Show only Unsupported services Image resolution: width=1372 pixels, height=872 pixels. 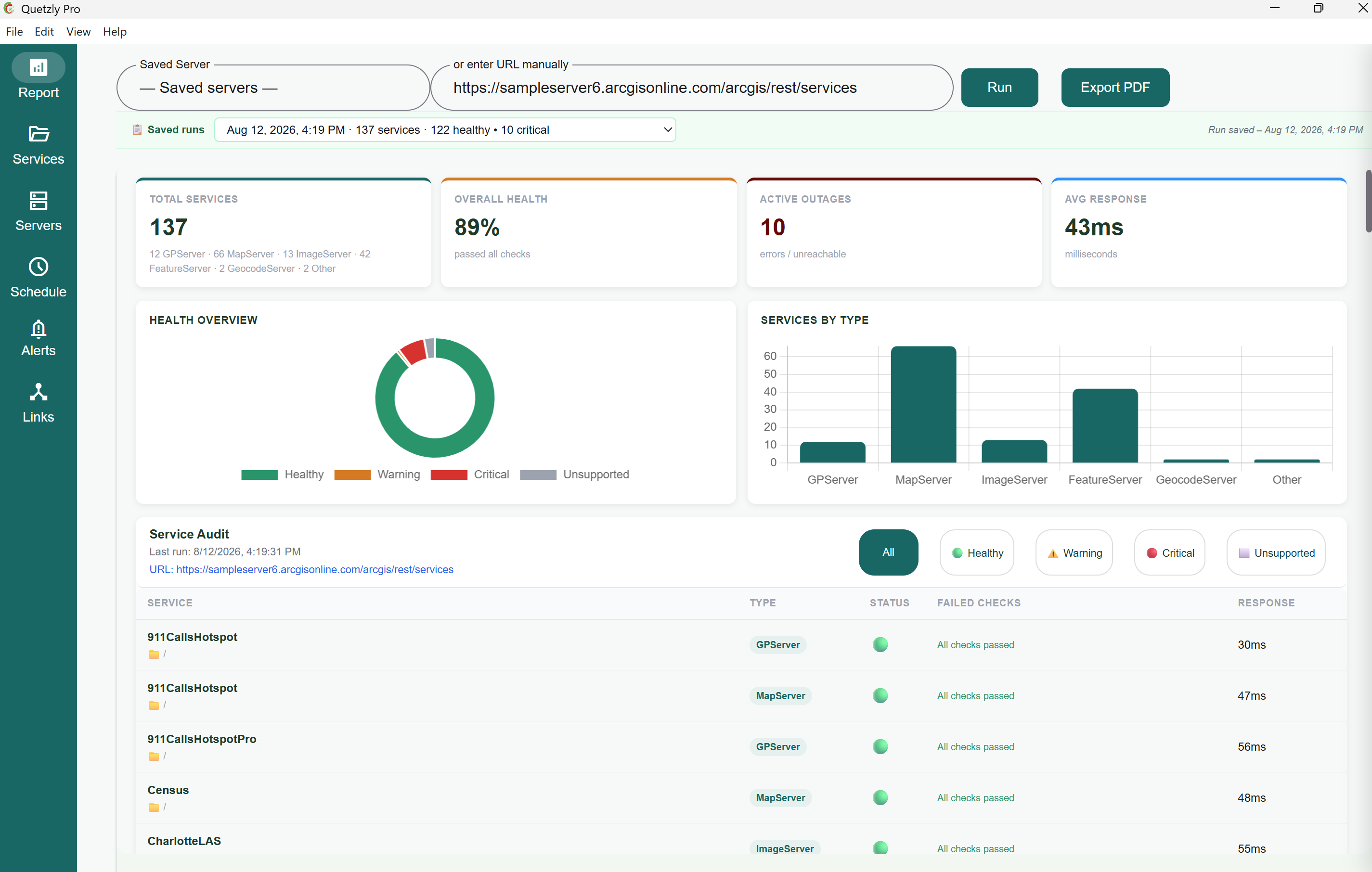[x=1276, y=552]
